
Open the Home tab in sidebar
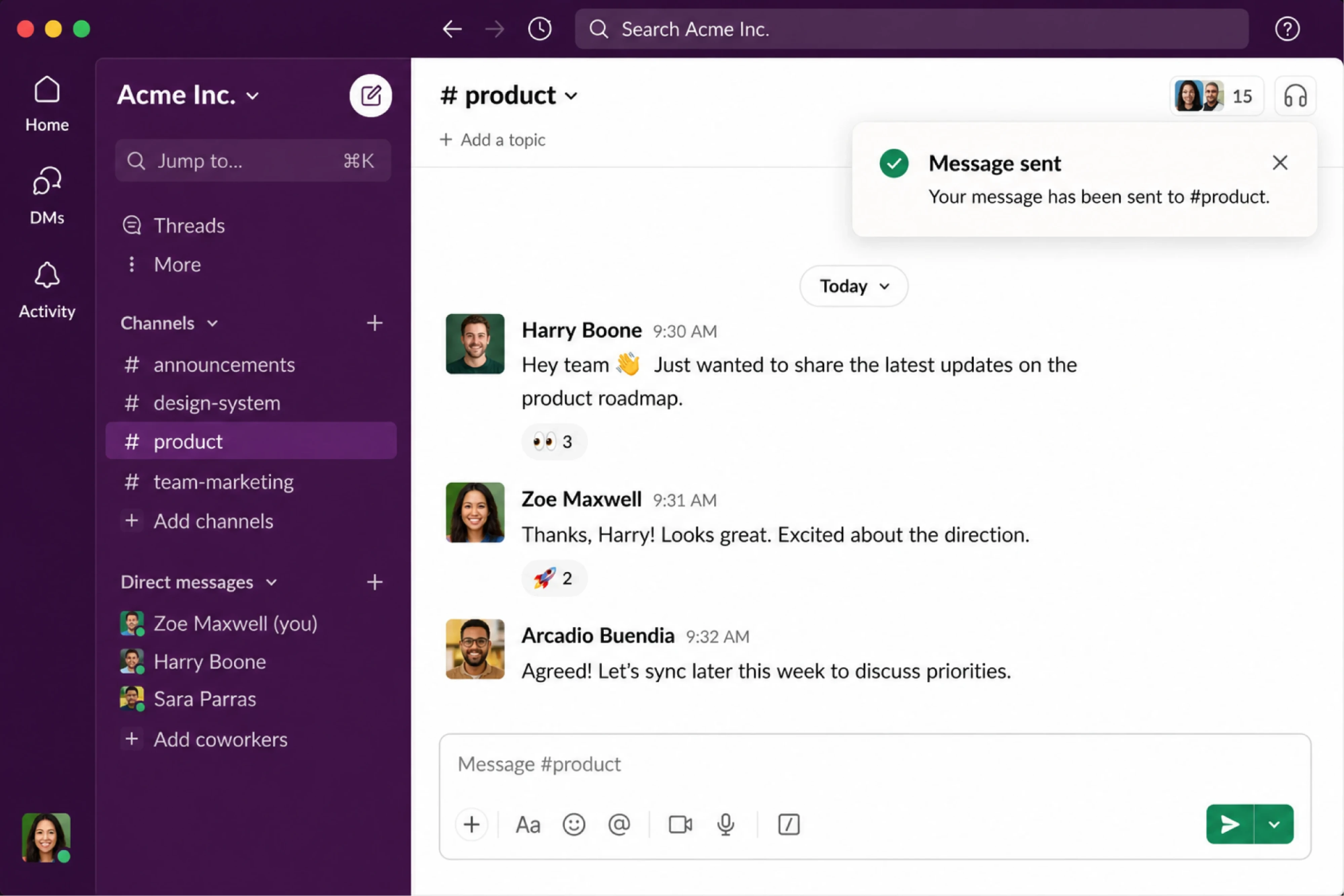[x=47, y=105]
